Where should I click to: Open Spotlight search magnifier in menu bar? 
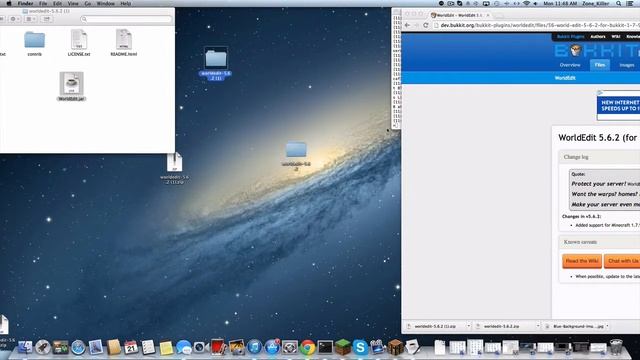pyautogui.click(x=619, y=3)
